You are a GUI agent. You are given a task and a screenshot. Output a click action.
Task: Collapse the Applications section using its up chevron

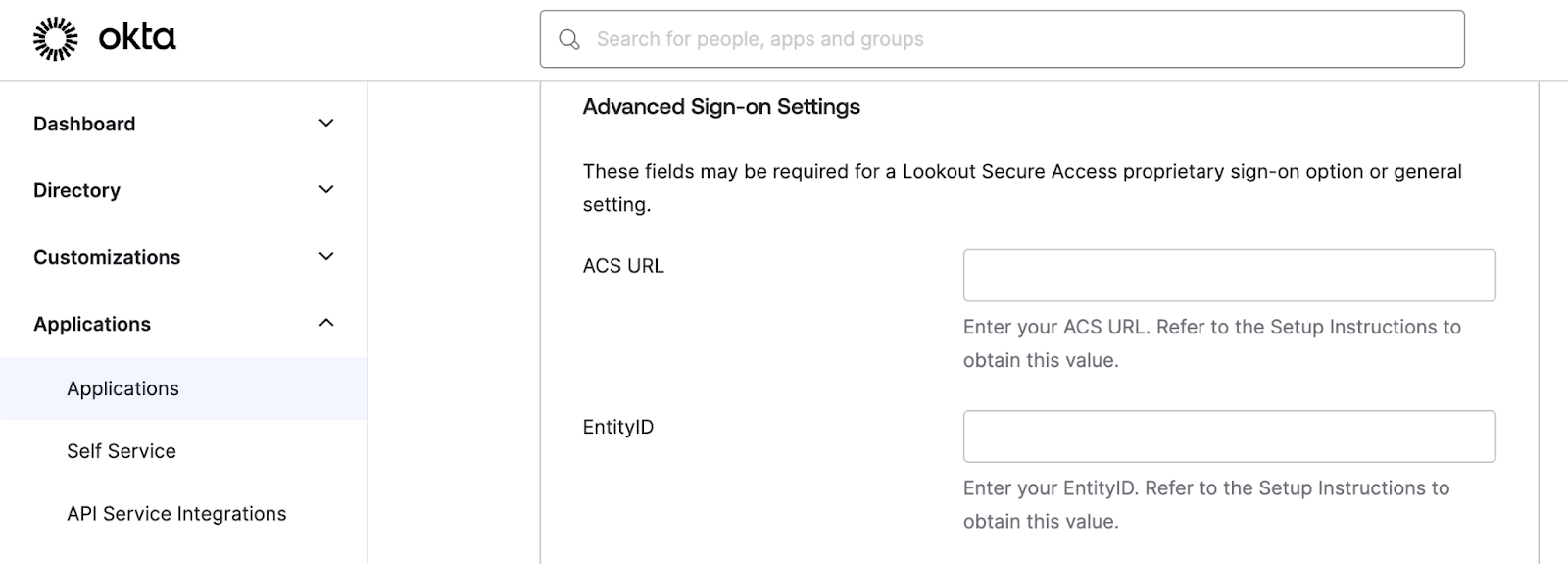[x=326, y=323]
